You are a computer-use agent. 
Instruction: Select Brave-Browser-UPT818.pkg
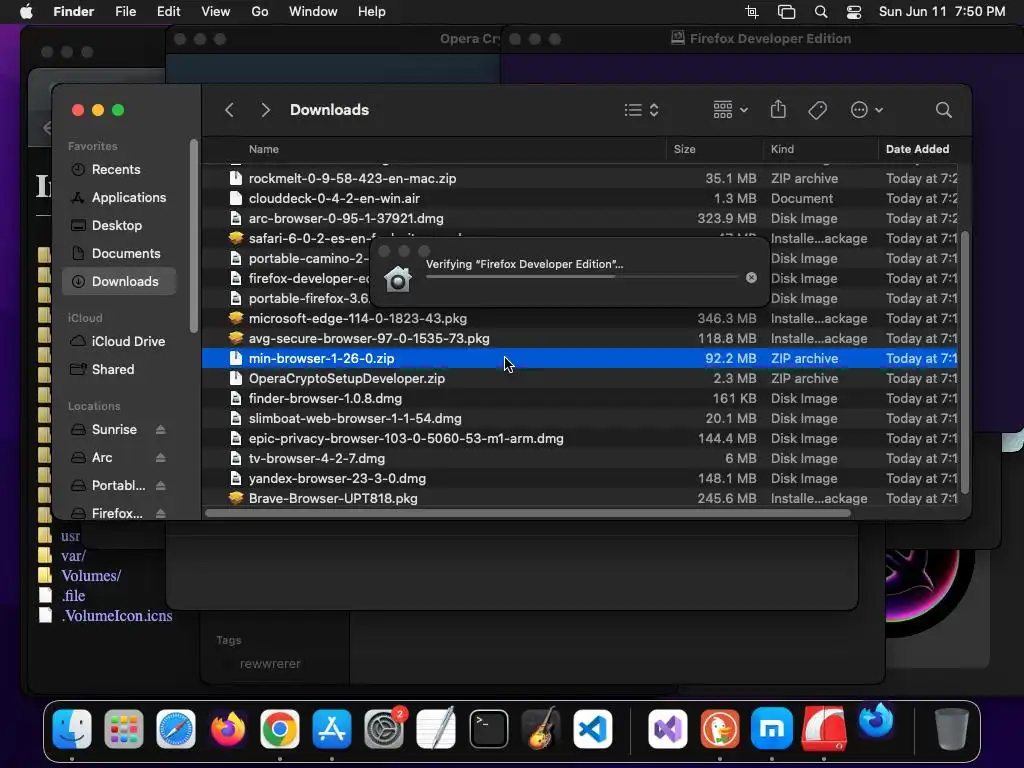point(580,498)
